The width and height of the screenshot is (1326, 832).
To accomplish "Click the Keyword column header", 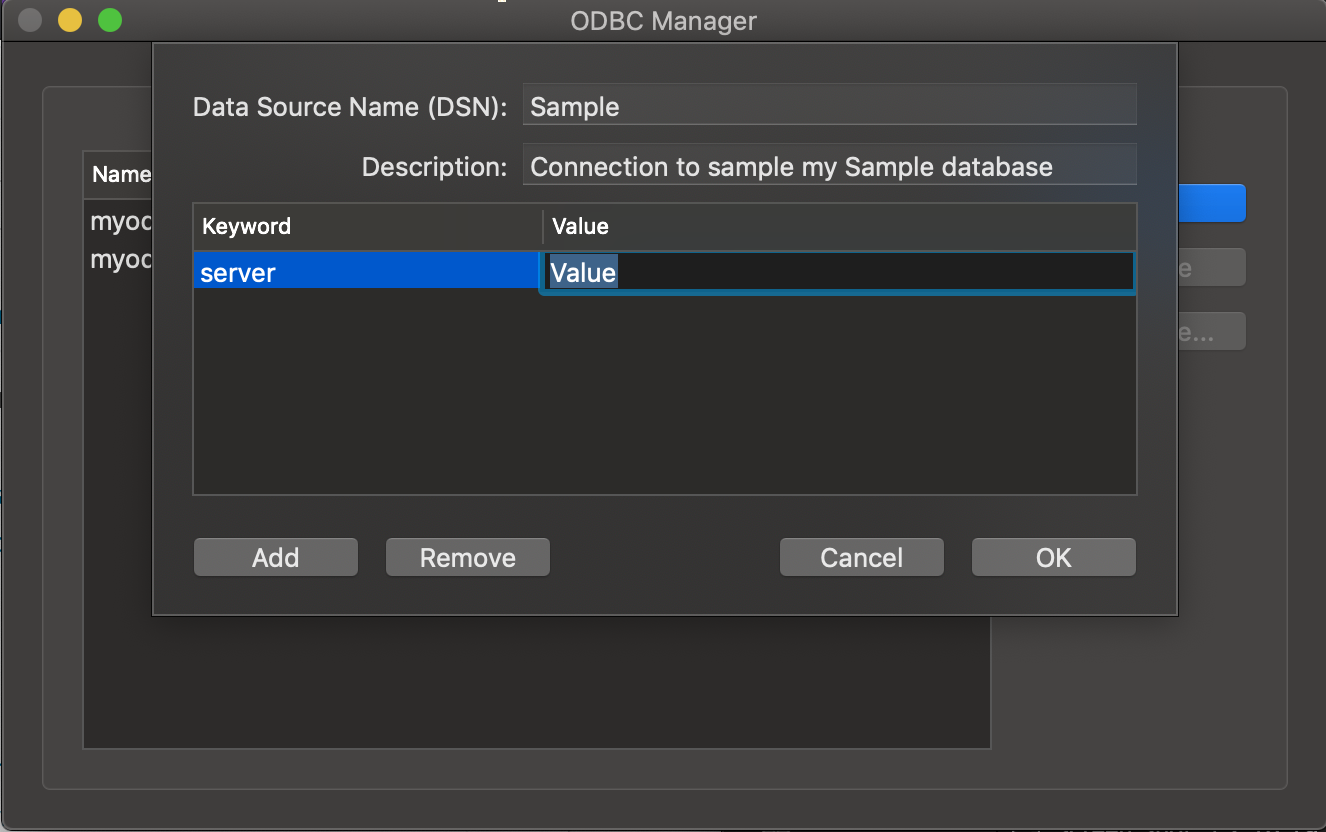I will 367,226.
